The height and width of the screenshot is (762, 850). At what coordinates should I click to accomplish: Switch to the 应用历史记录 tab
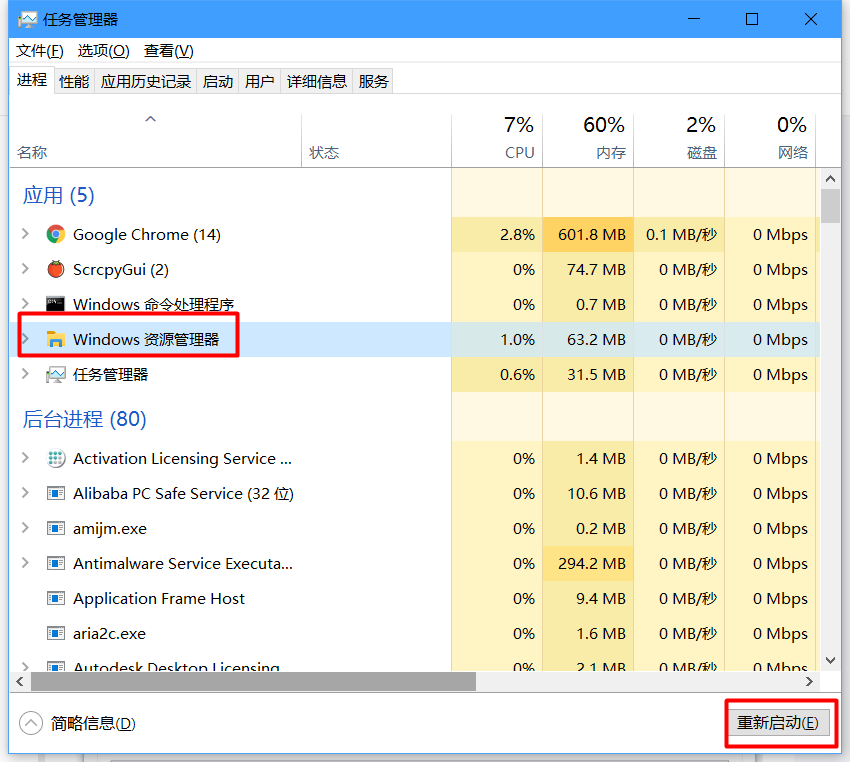coord(146,81)
